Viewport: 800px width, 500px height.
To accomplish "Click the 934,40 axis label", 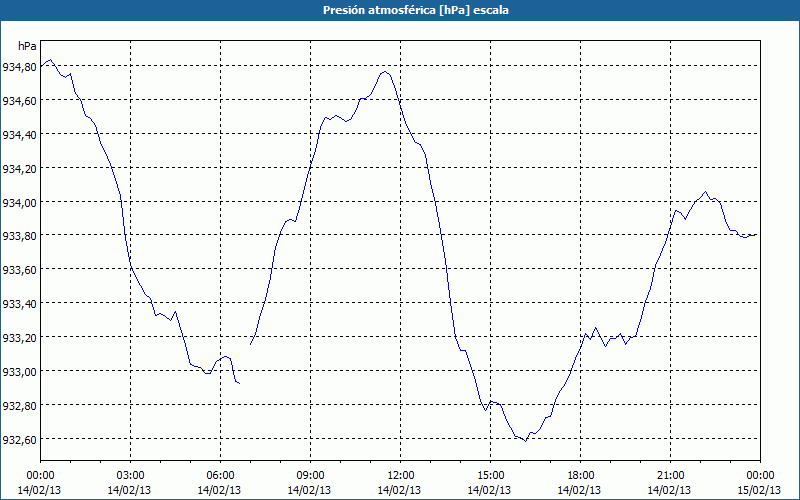I will (19, 134).
